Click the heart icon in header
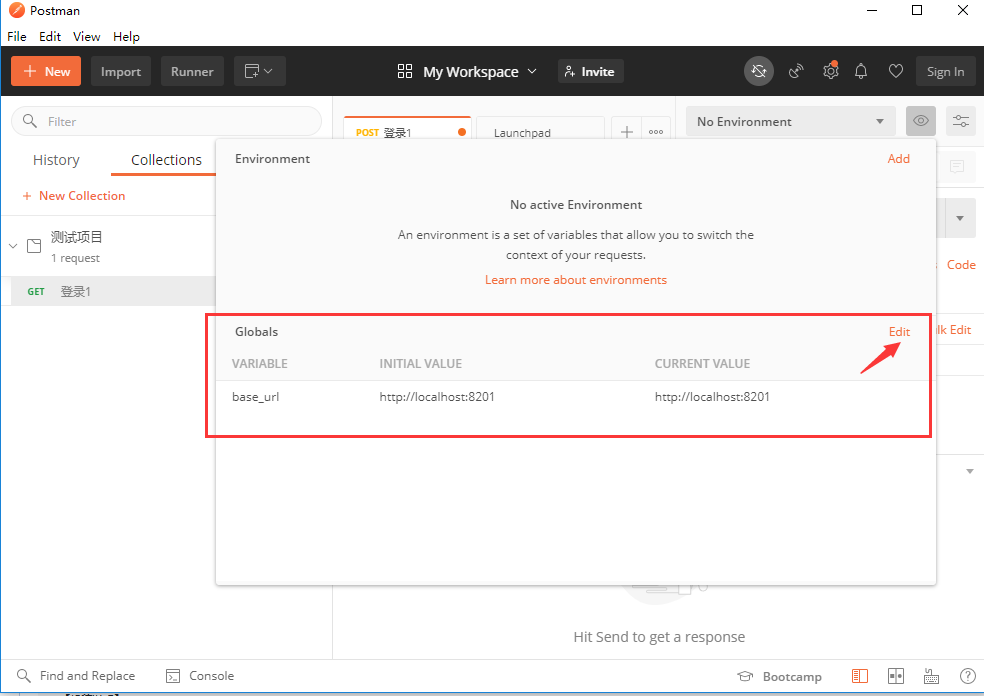 pos(896,72)
